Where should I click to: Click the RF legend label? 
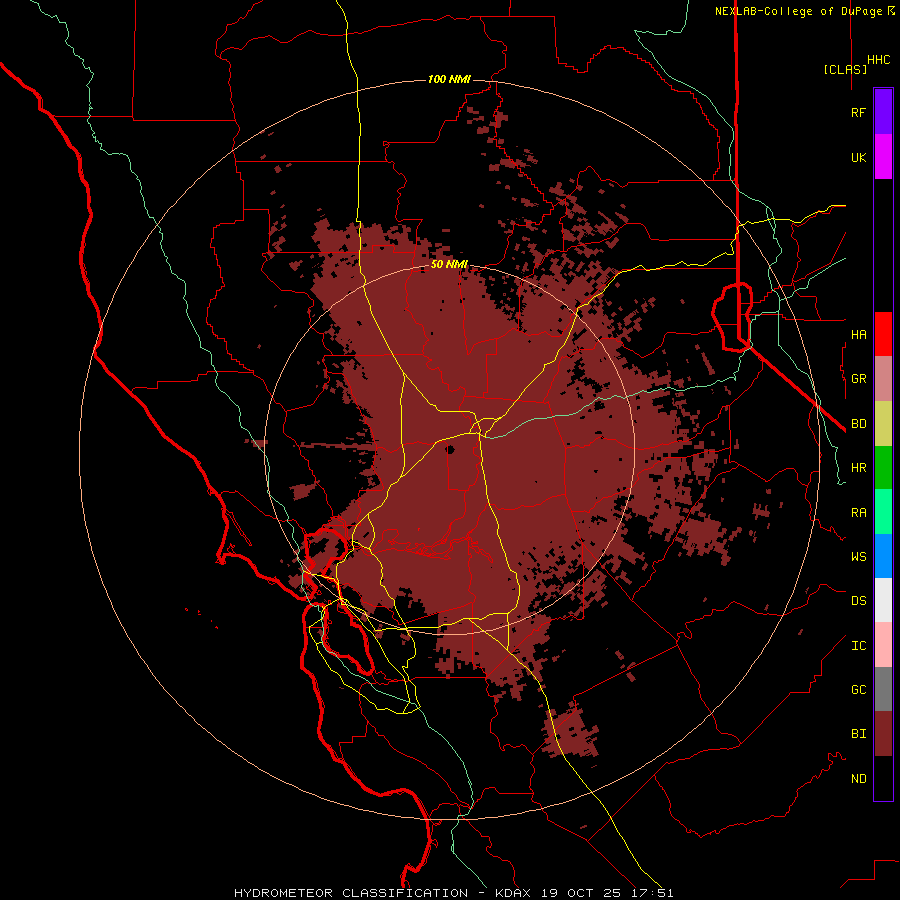pos(858,112)
